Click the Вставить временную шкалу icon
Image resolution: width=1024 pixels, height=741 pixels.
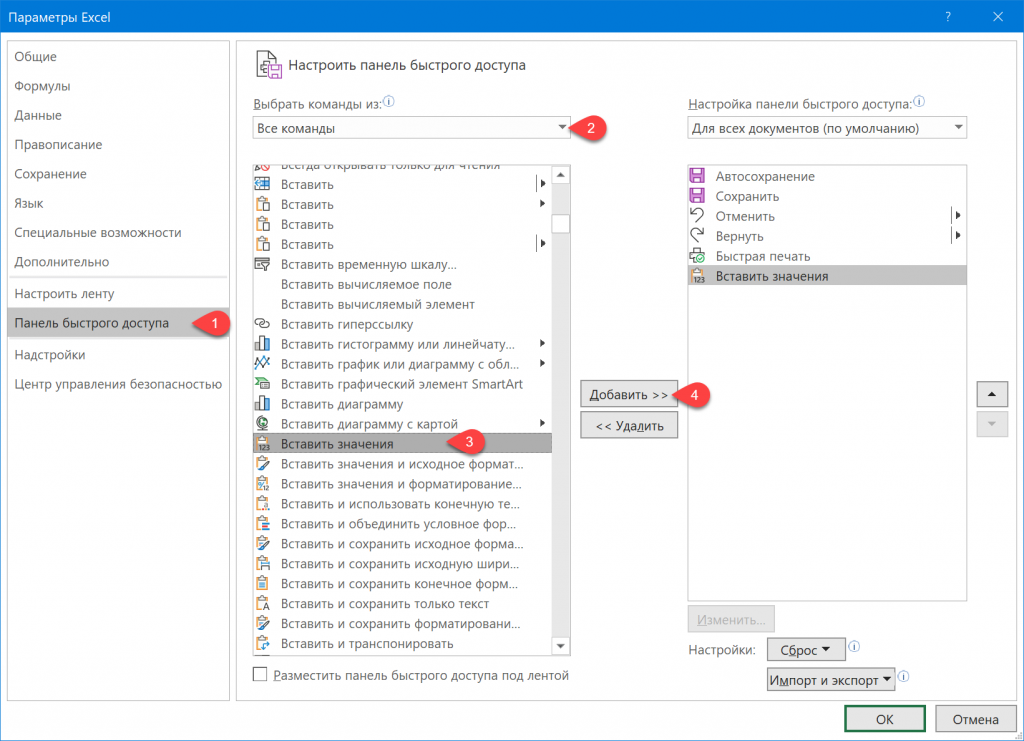263,264
